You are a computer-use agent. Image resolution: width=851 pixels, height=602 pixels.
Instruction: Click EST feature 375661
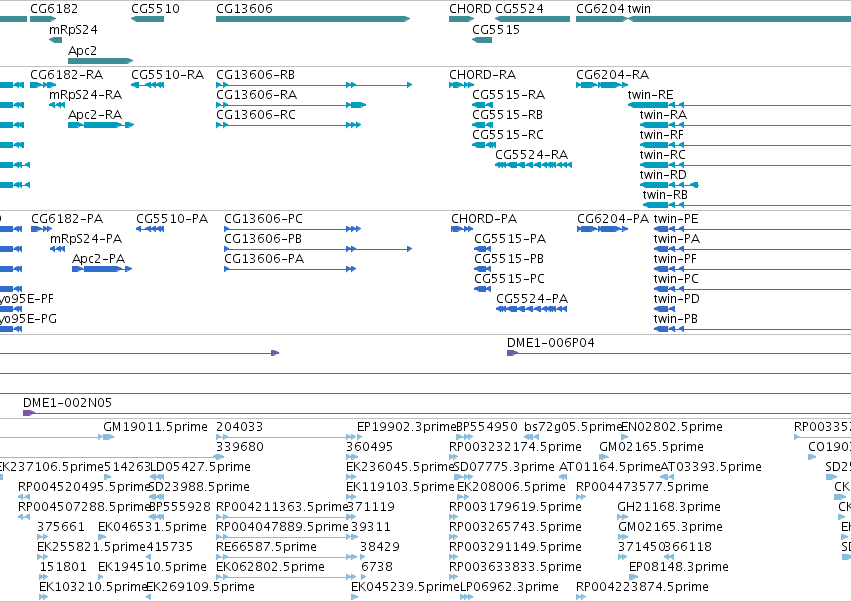pyautogui.click(x=61, y=527)
